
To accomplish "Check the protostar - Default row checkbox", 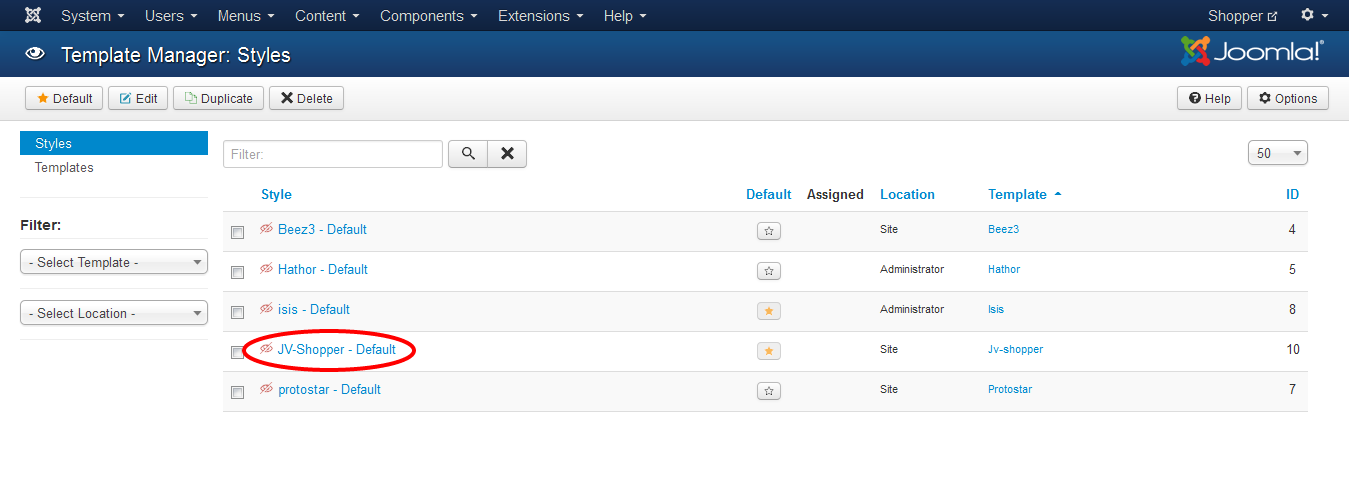I will tap(237, 392).
